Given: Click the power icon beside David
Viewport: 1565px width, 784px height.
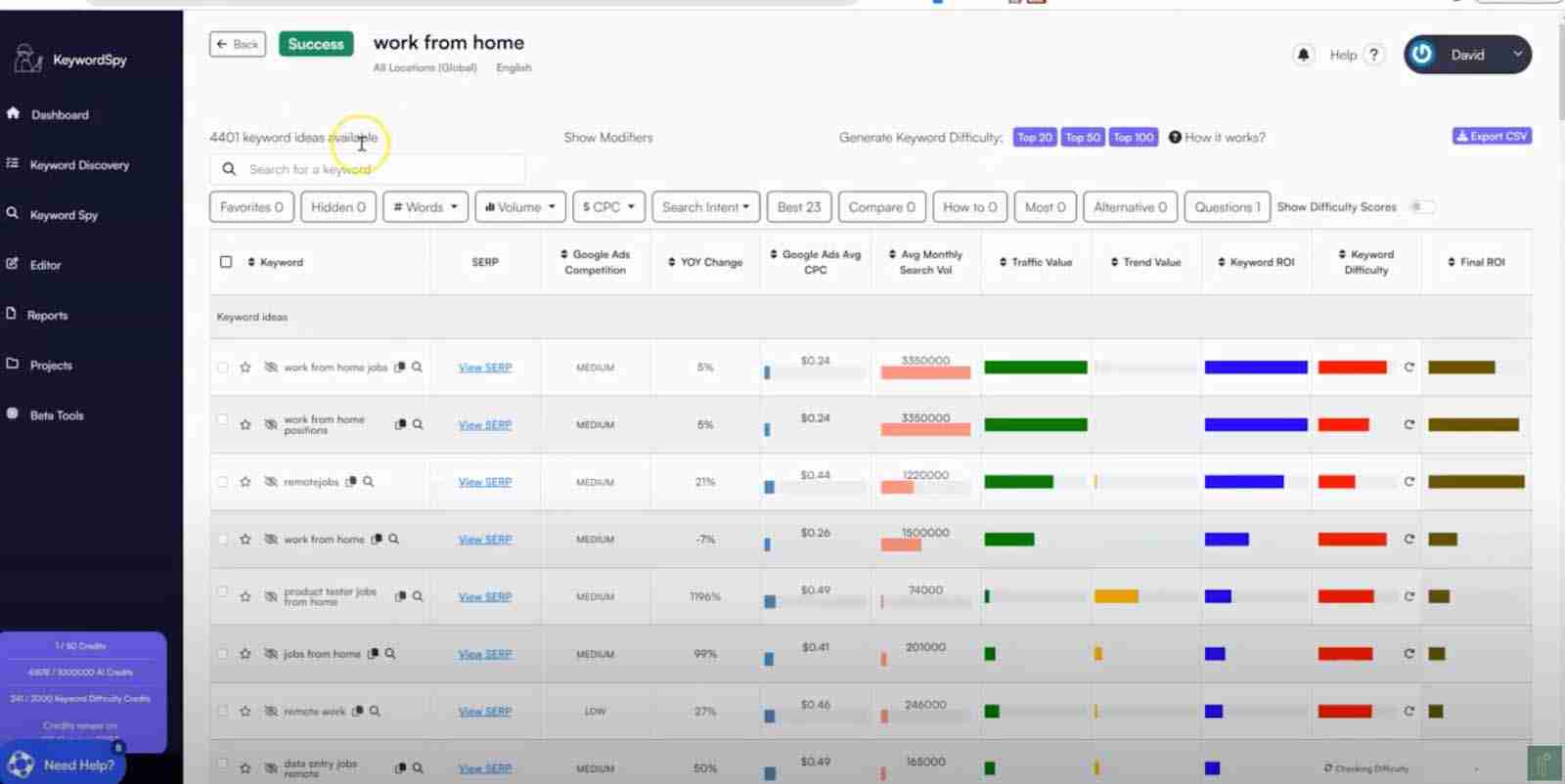Looking at the screenshot, I should coord(1422,55).
